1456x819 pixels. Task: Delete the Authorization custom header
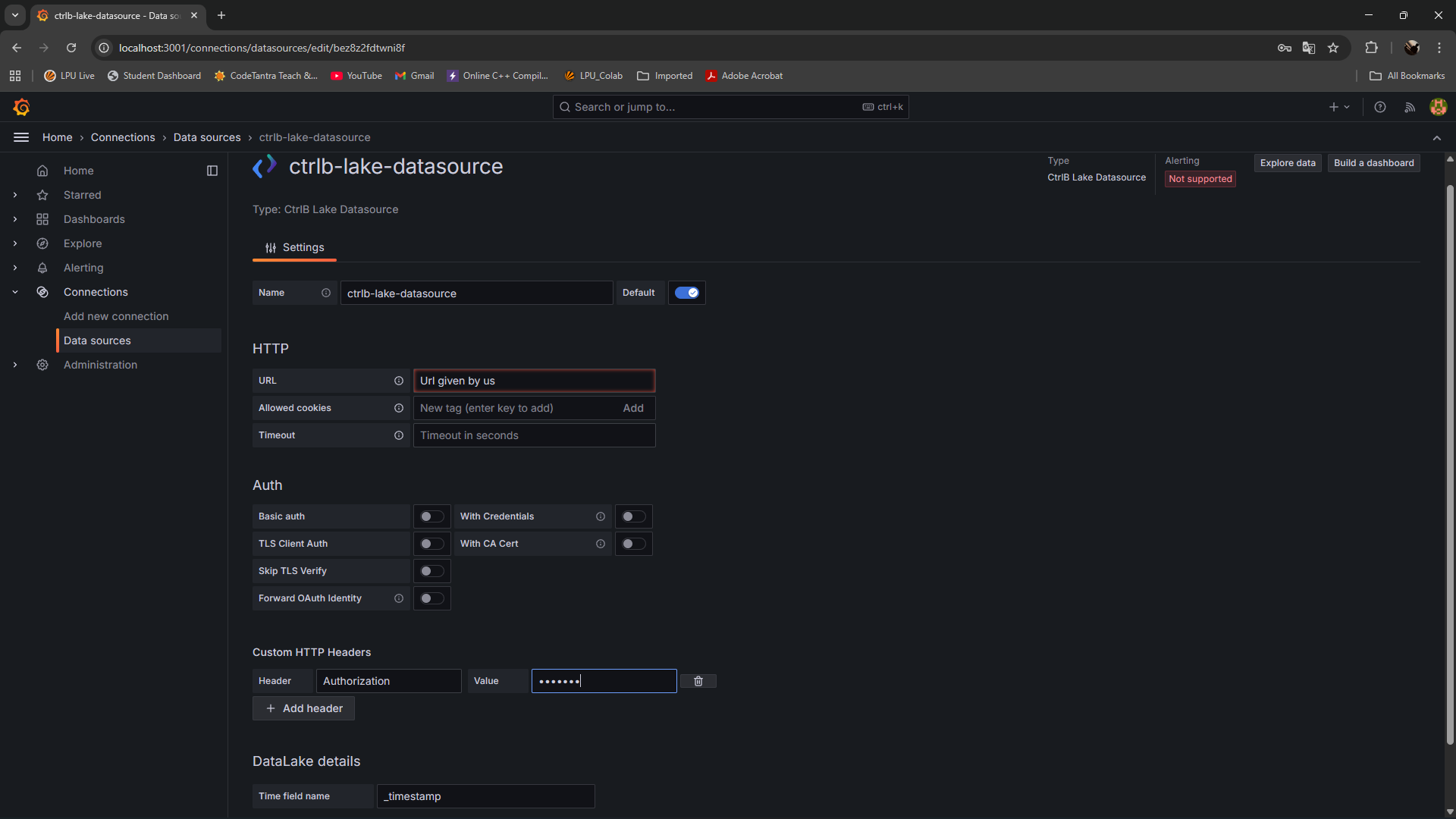click(x=698, y=681)
